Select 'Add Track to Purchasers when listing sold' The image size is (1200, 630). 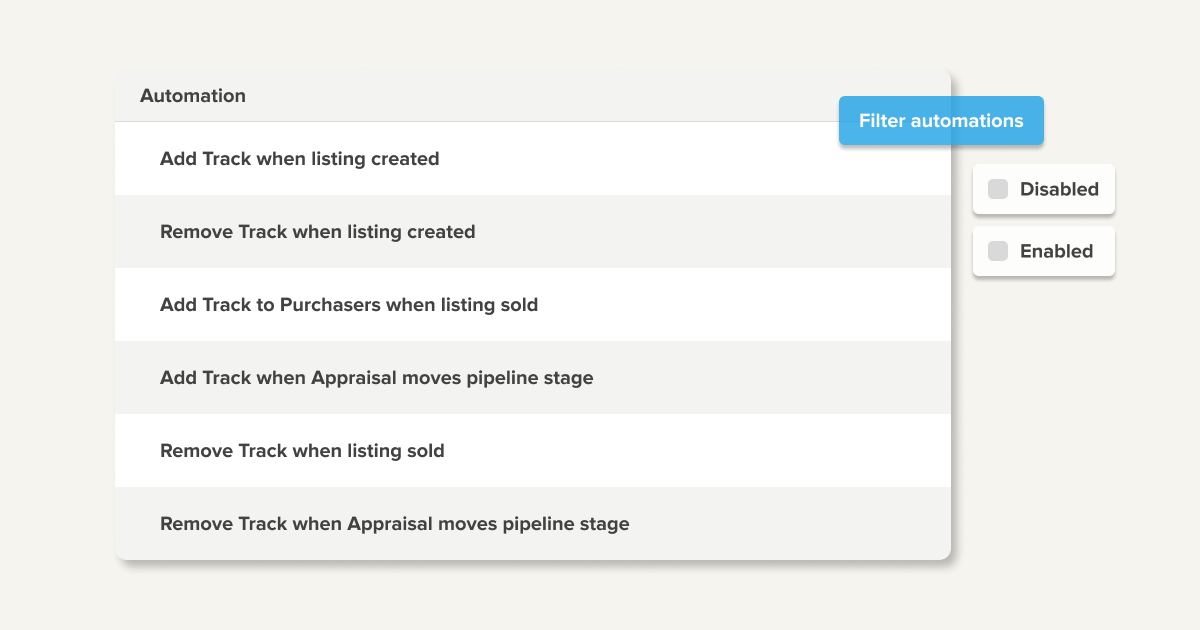[349, 305]
